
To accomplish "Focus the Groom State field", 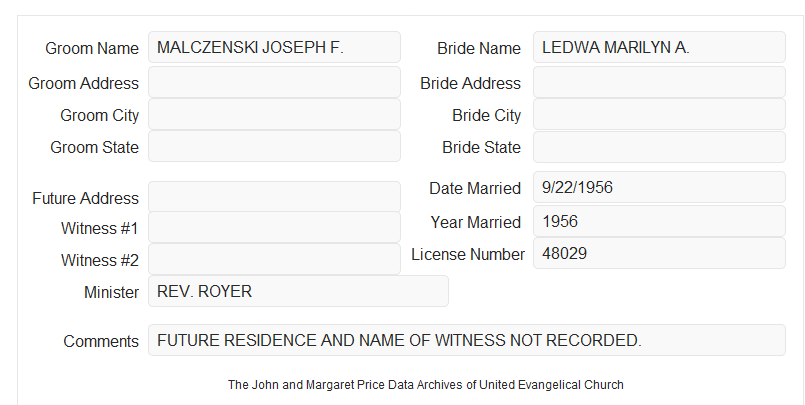I will pos(274,146).
